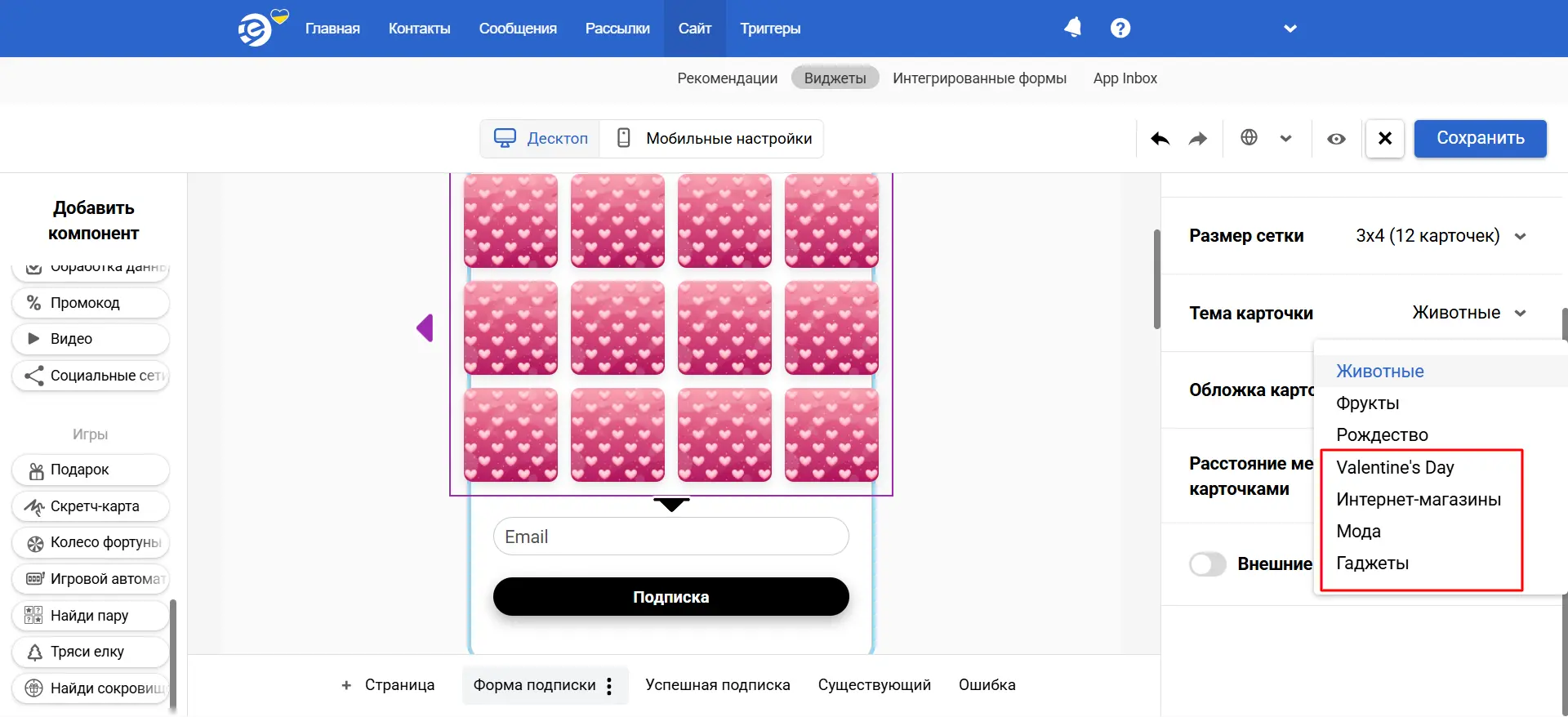Click the undo arrow icon

pos(1160,139)
